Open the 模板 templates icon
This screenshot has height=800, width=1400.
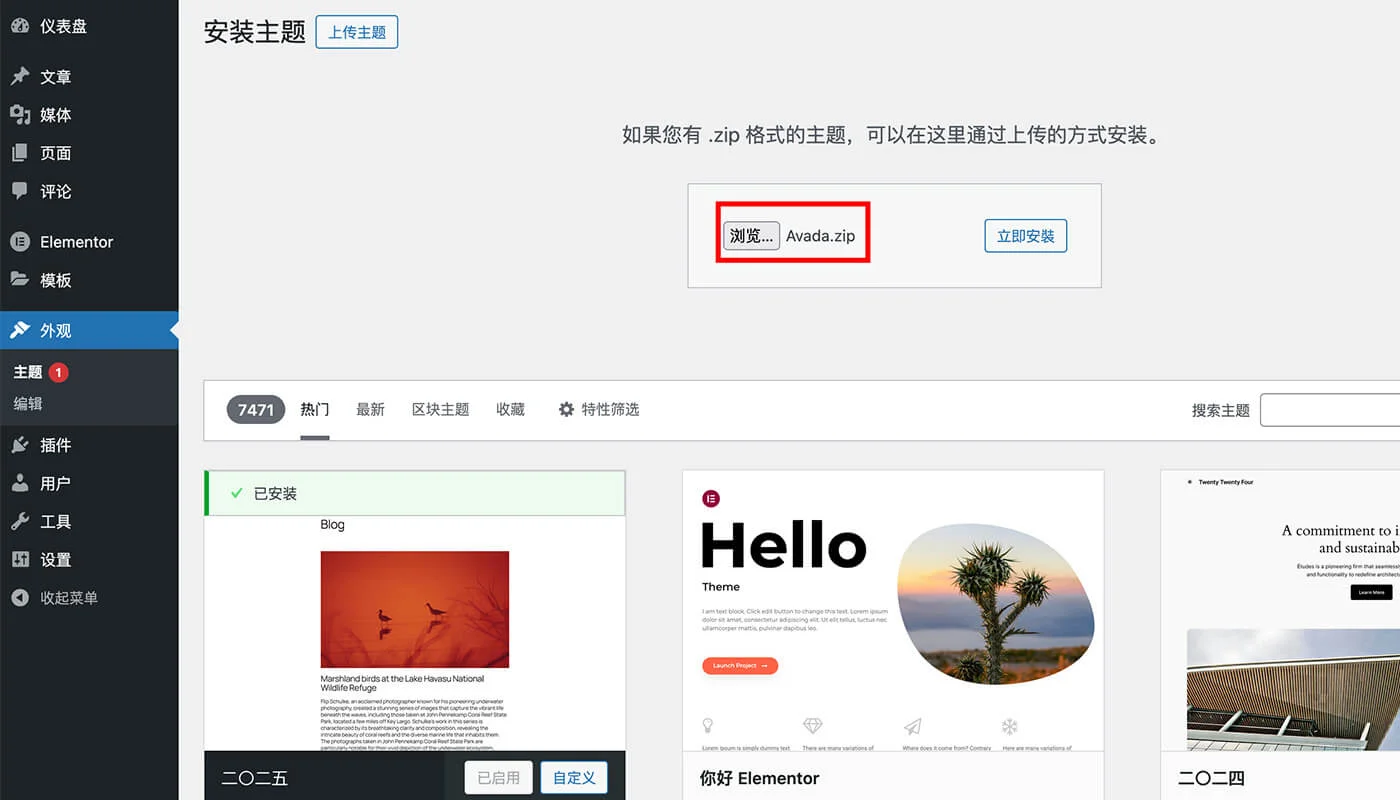(x=22, y=279)
